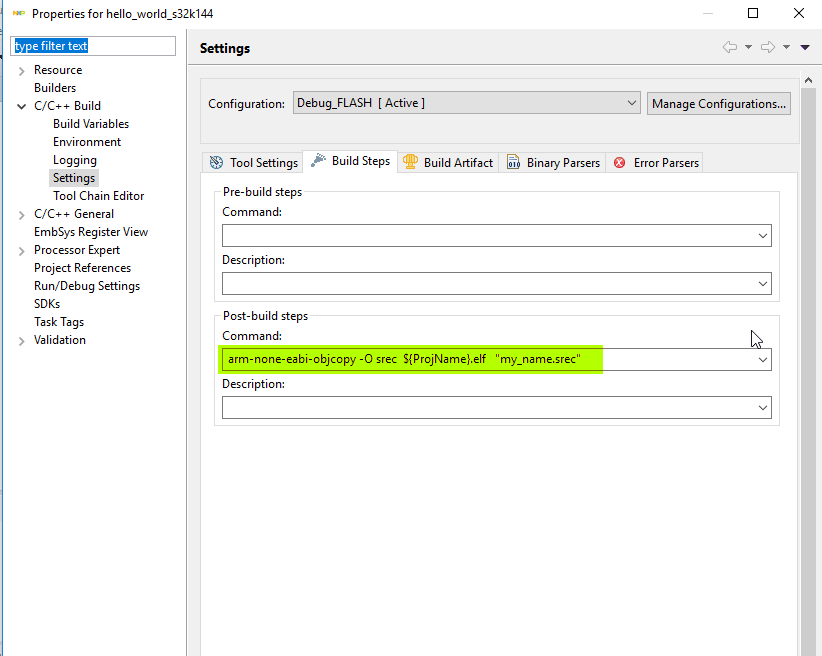Select Build Variables tree item
Screen dimensions: 822x656
91,124
